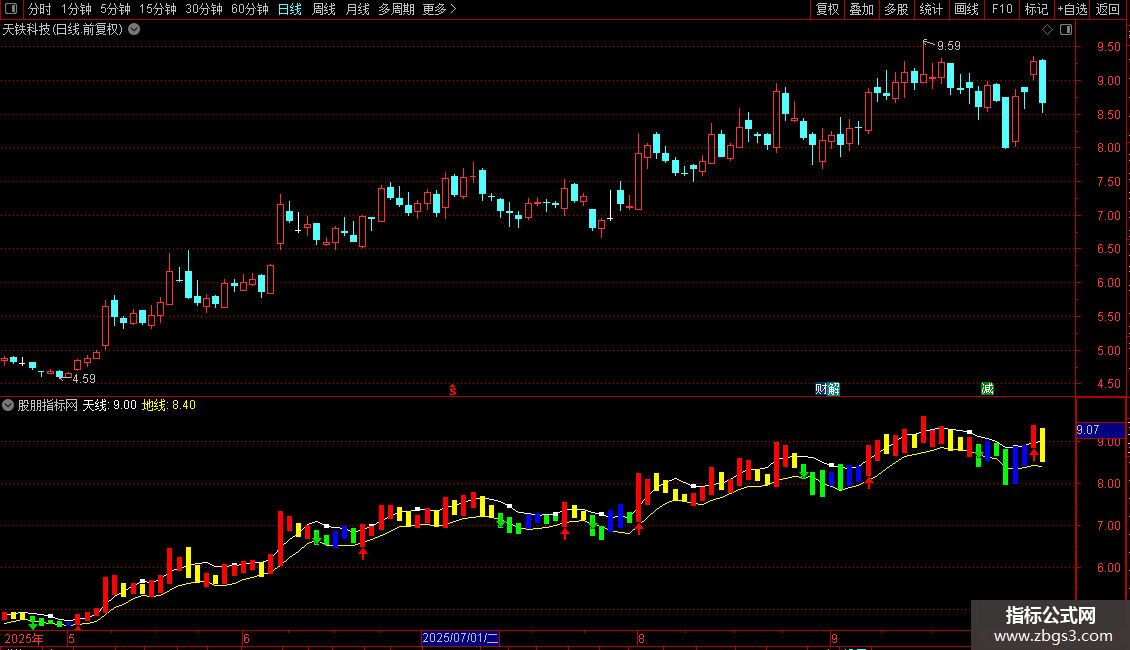Toggle the side panel icon at top-left
Screen dimensions: 1130x650
(11, 9)
